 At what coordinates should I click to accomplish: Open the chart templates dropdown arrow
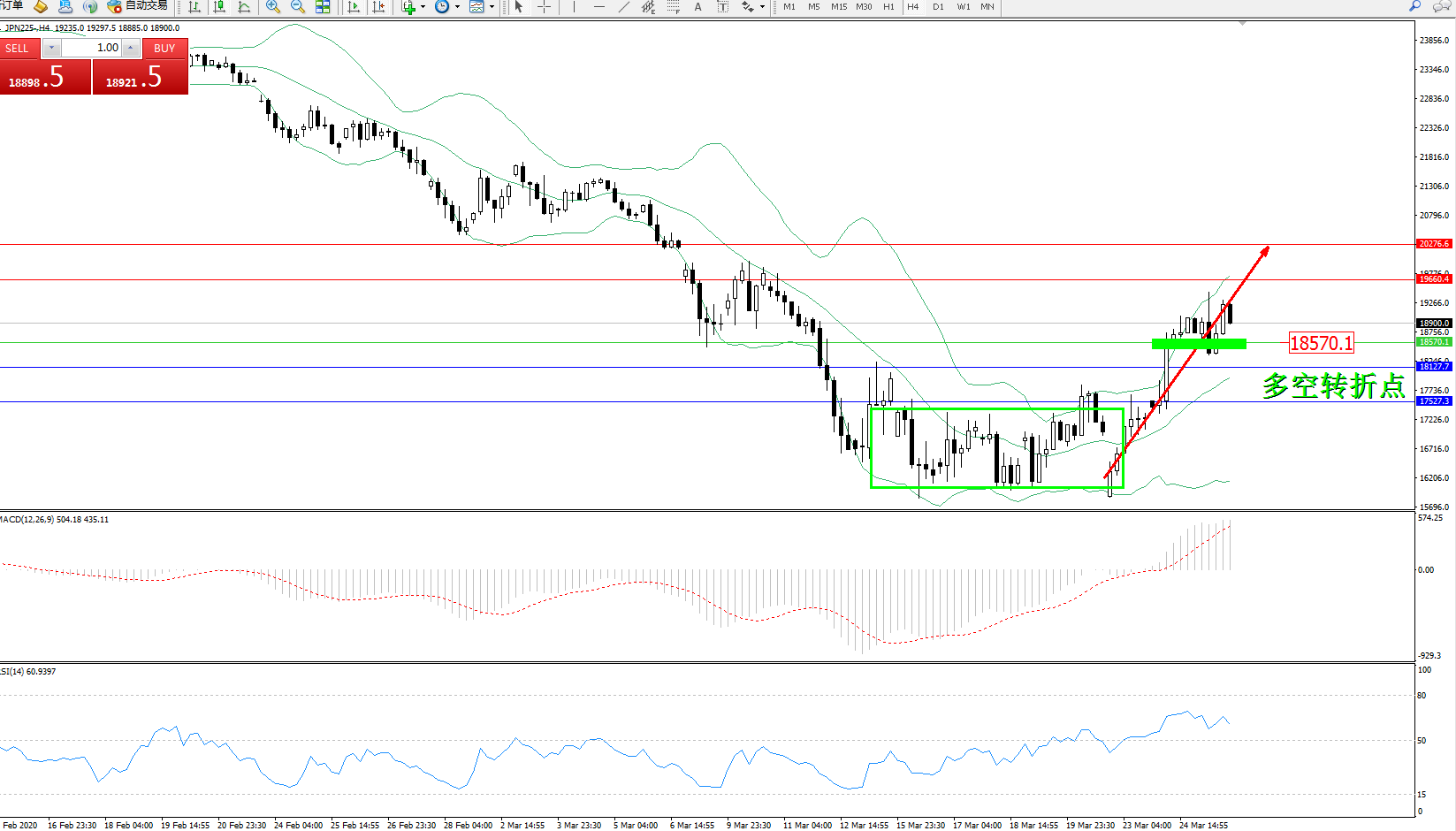click(492, 7)
